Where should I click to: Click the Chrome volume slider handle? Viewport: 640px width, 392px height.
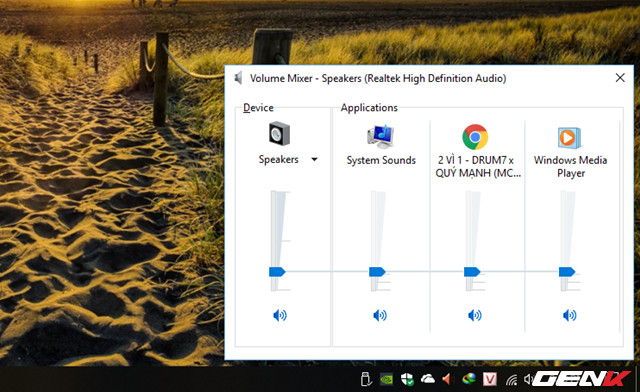coord(472,272)
